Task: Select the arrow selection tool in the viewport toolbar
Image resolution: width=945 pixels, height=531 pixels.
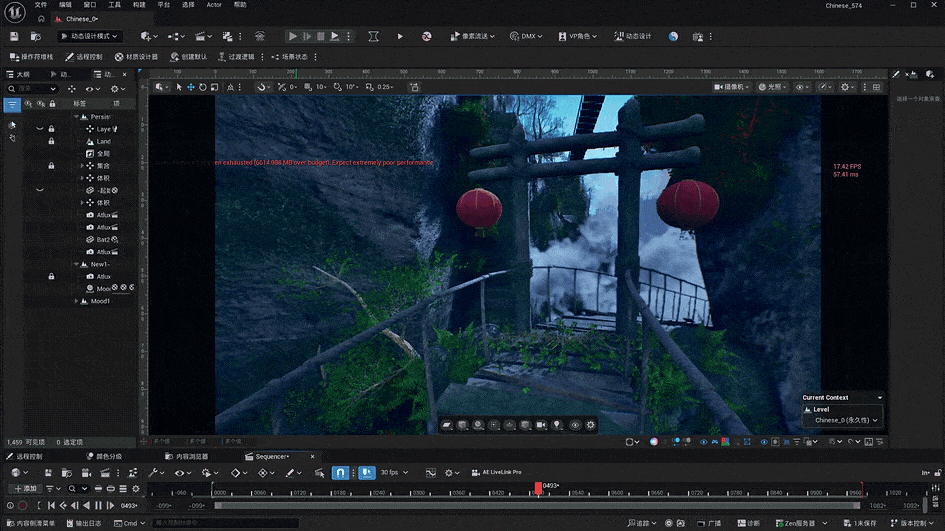Action: point(179,87)
